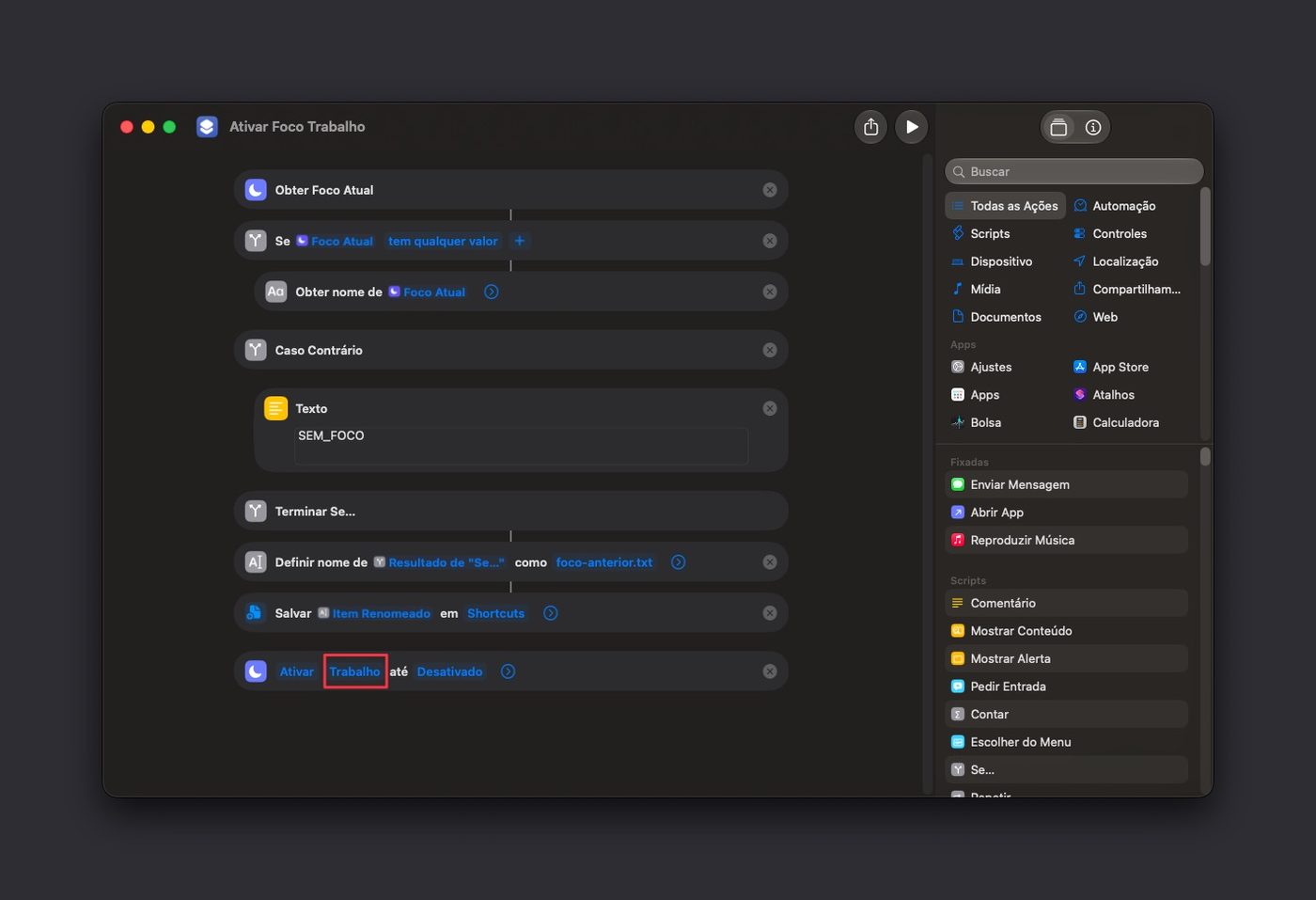Remove the Obter Foco Atual action

(x=770, y=190)
